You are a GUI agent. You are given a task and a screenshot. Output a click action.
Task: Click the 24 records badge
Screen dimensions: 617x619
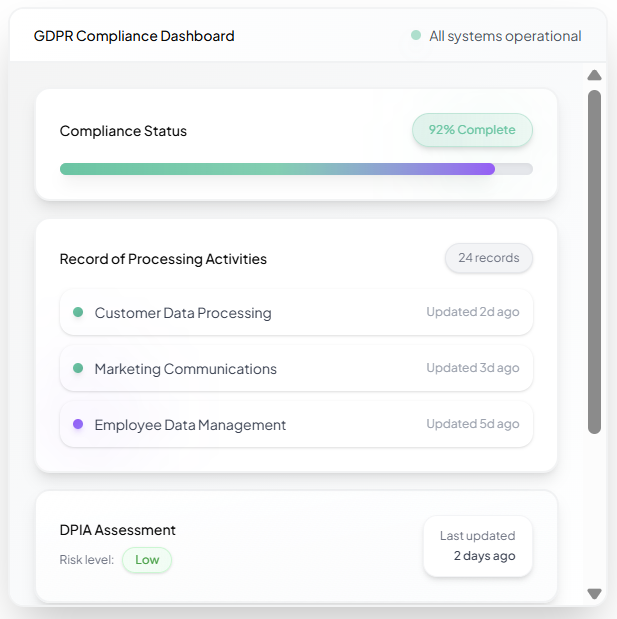489,258
